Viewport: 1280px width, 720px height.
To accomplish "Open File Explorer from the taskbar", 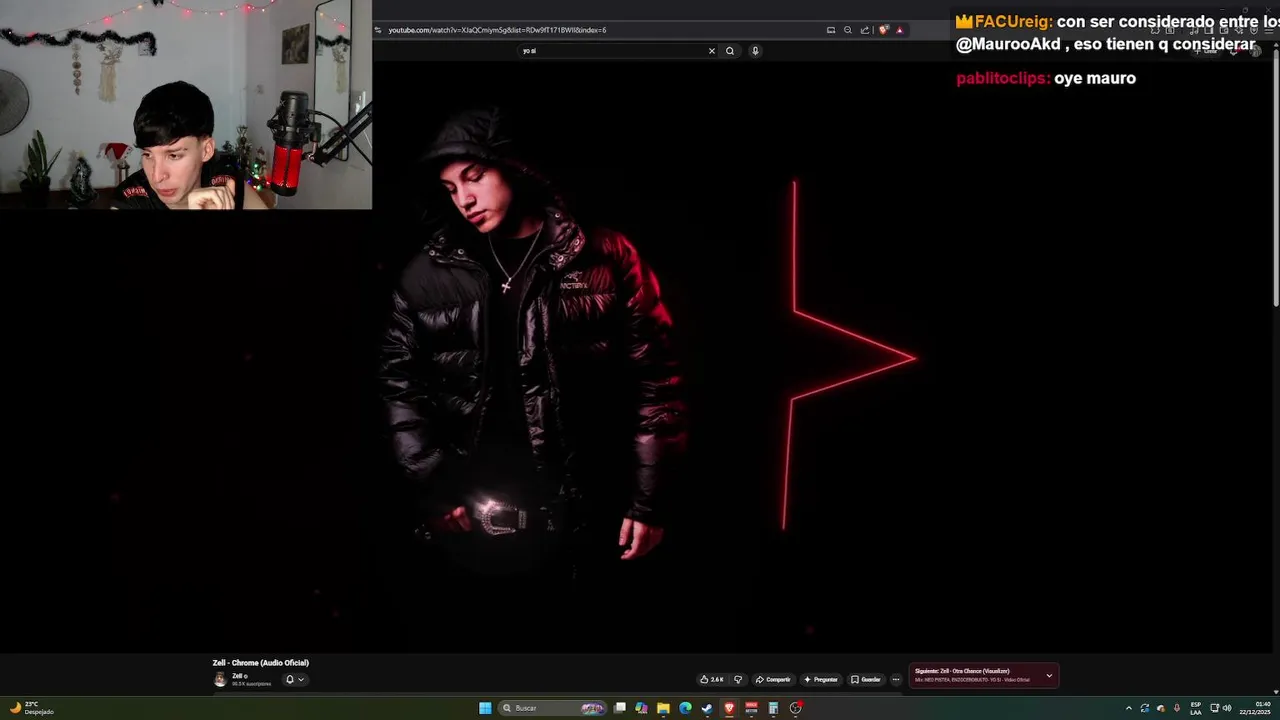I will (663, 708).
